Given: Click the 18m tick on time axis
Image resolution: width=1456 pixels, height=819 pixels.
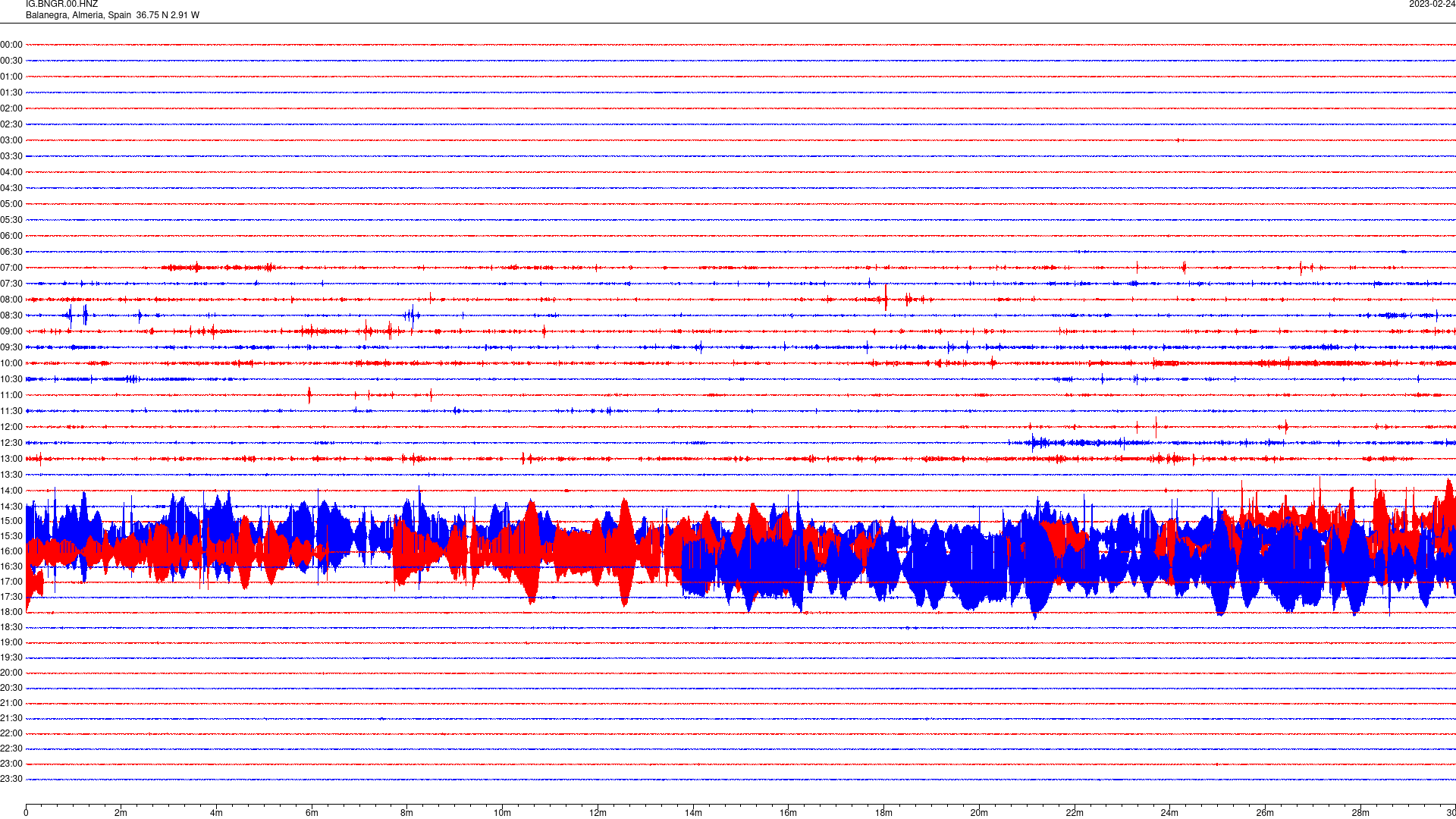Looking at the screenshot, I should [883, 813].
